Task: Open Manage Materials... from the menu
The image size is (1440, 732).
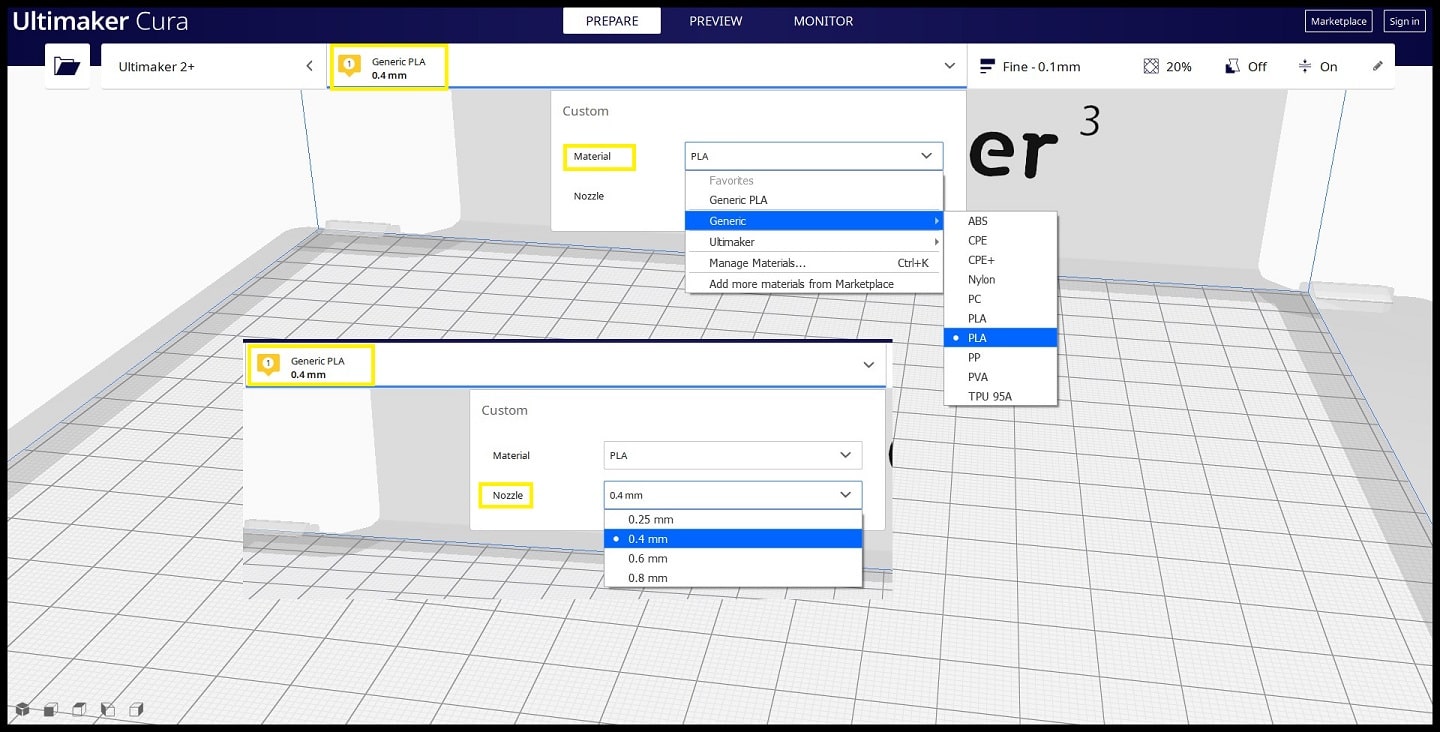Action: tap(814, 263)
